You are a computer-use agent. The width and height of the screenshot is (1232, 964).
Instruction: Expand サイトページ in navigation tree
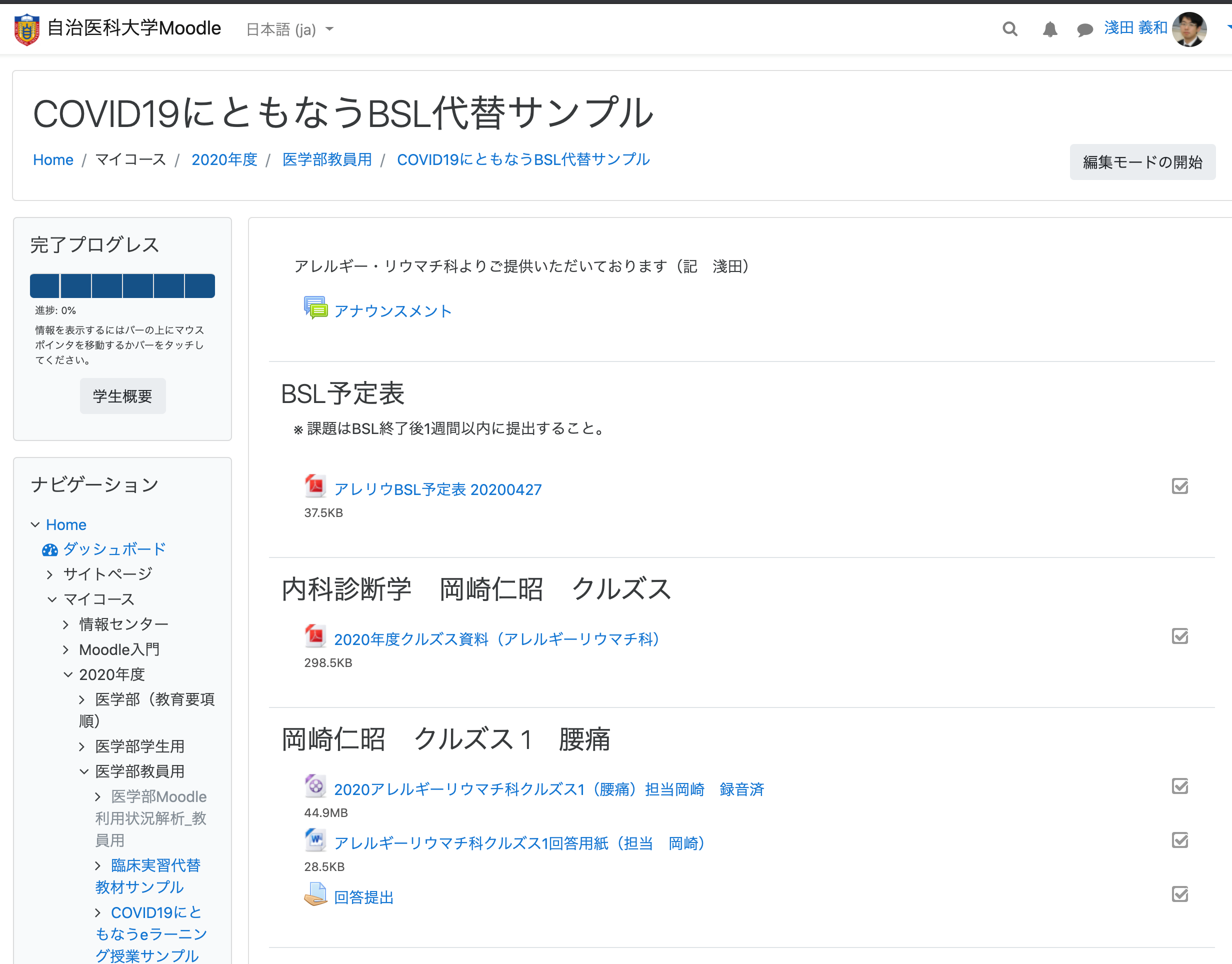pyautogui.click(x=50, y=574)
